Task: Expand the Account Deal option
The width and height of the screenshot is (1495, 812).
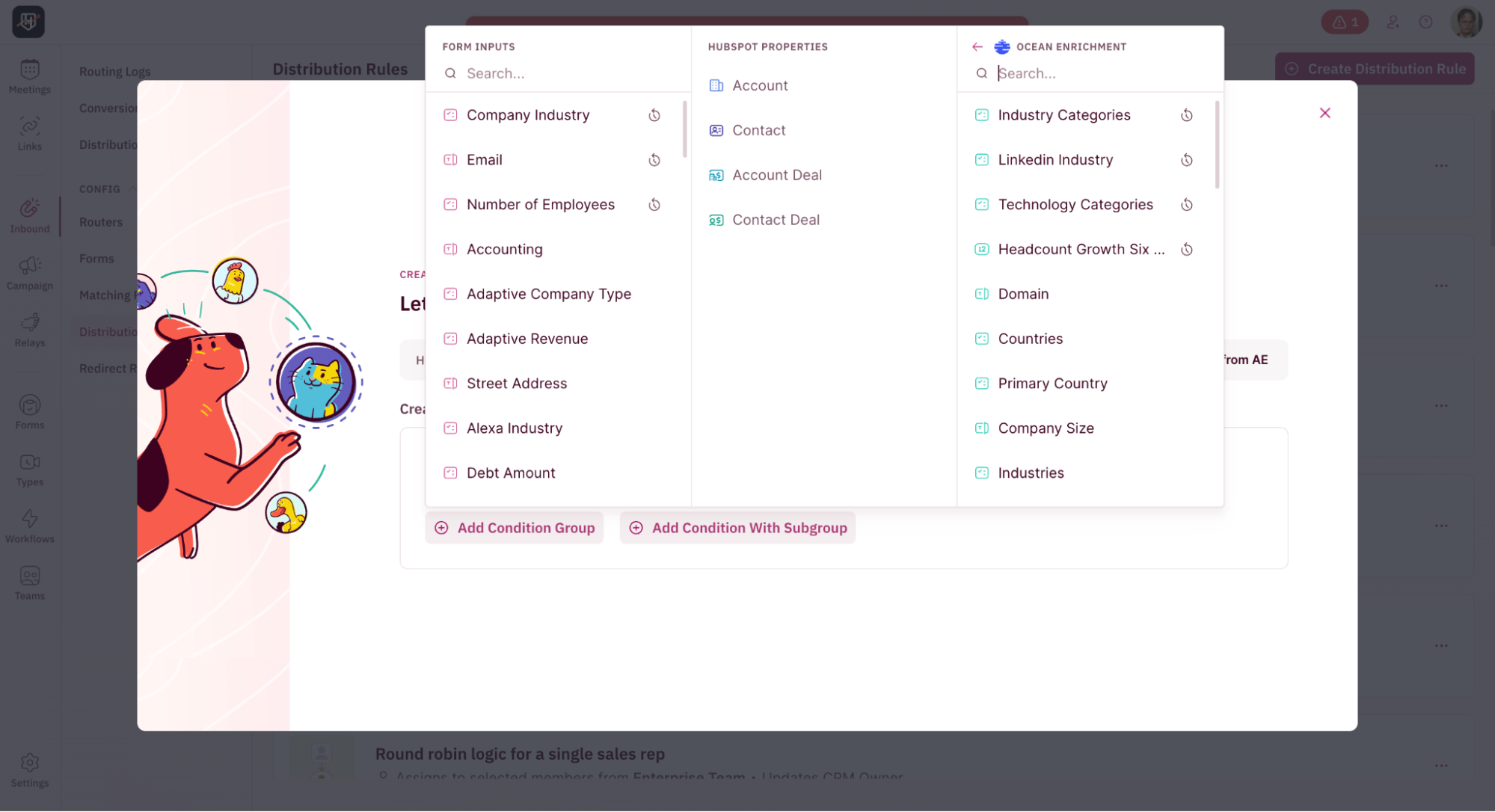Action: coord(776,175)
